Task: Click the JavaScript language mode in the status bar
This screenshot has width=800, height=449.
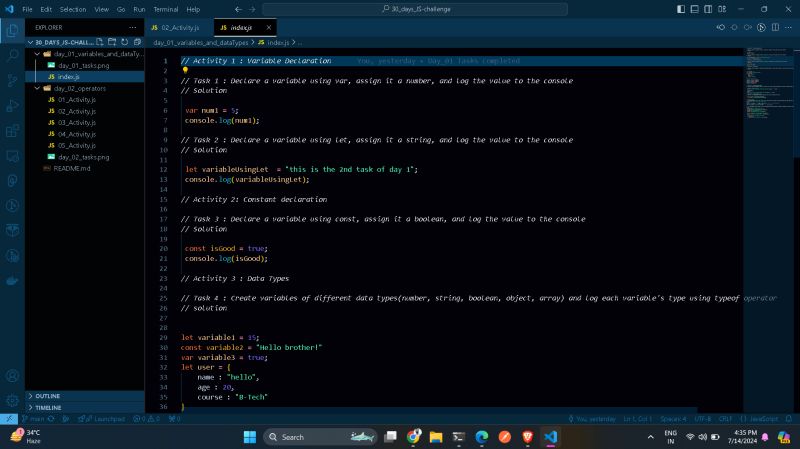Action: point(759,419)
